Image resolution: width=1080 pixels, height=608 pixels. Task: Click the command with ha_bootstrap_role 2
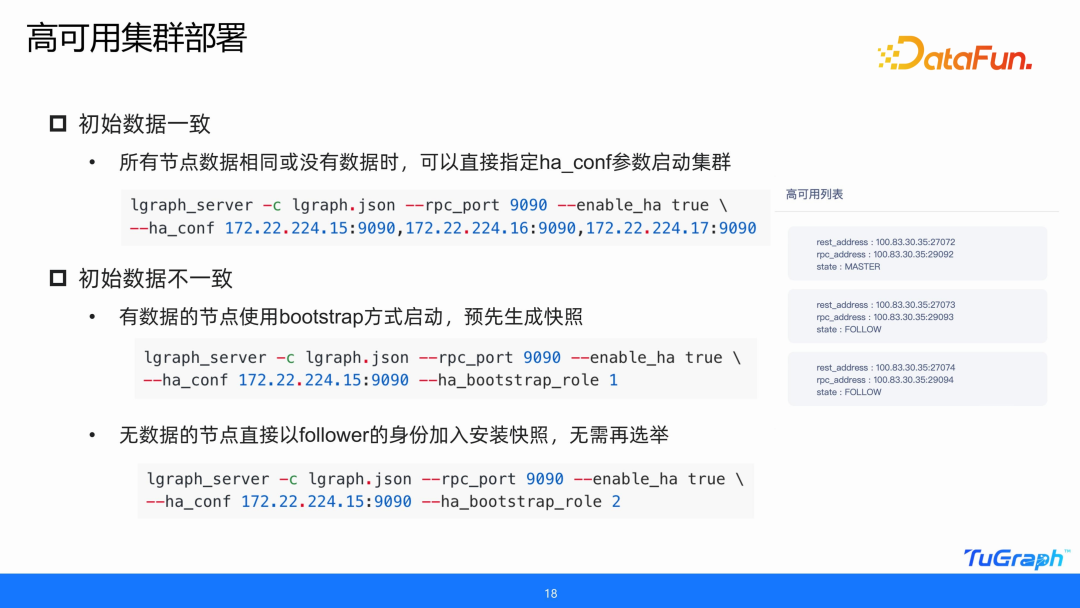tap(445, 490)
